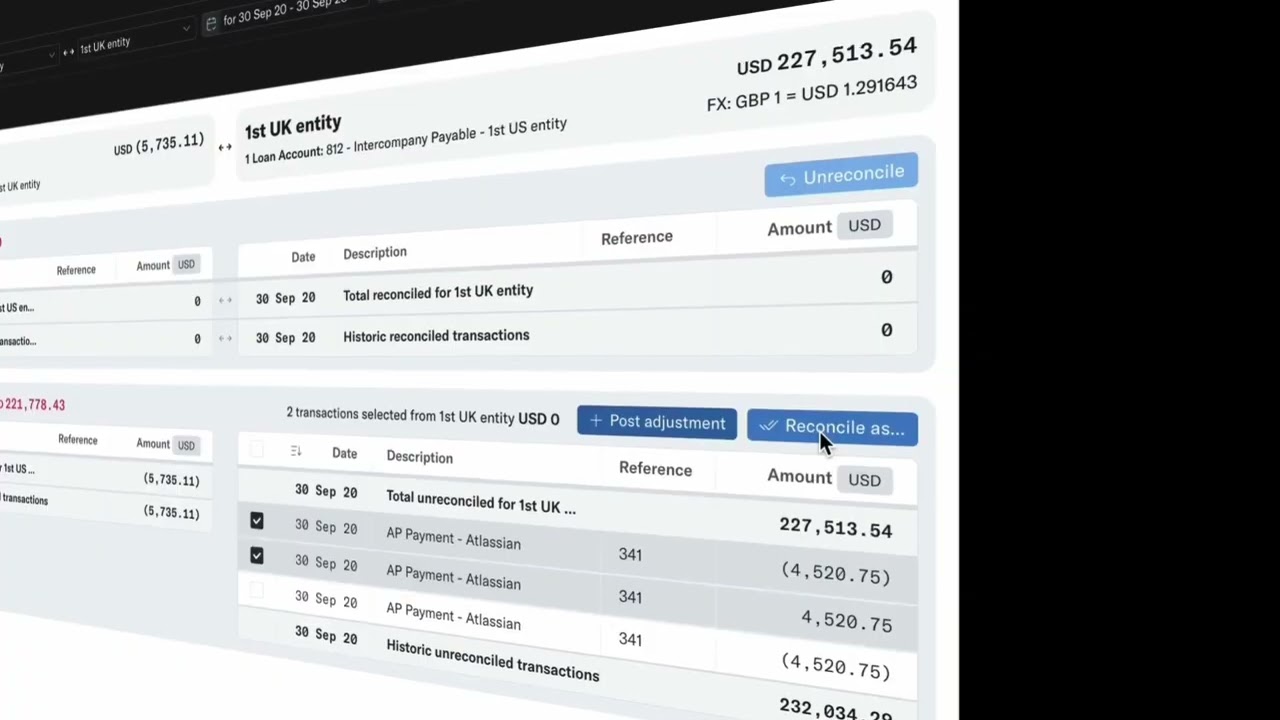Viewport: 1280px width, 720px height.
Task: Select the Historic reconciled transactions row
Action: click(x=578, y=334)
